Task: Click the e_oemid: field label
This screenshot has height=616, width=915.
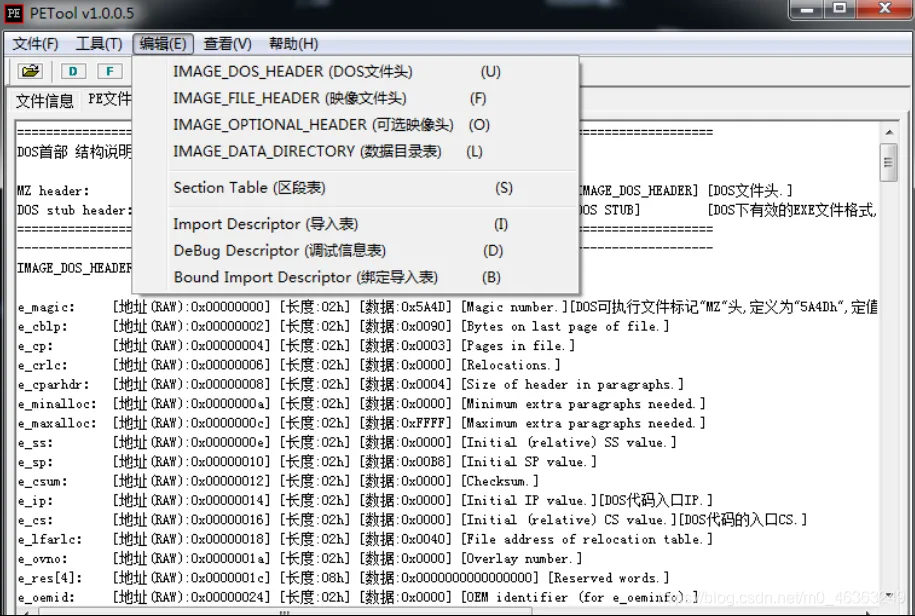Action: (46, 597)
